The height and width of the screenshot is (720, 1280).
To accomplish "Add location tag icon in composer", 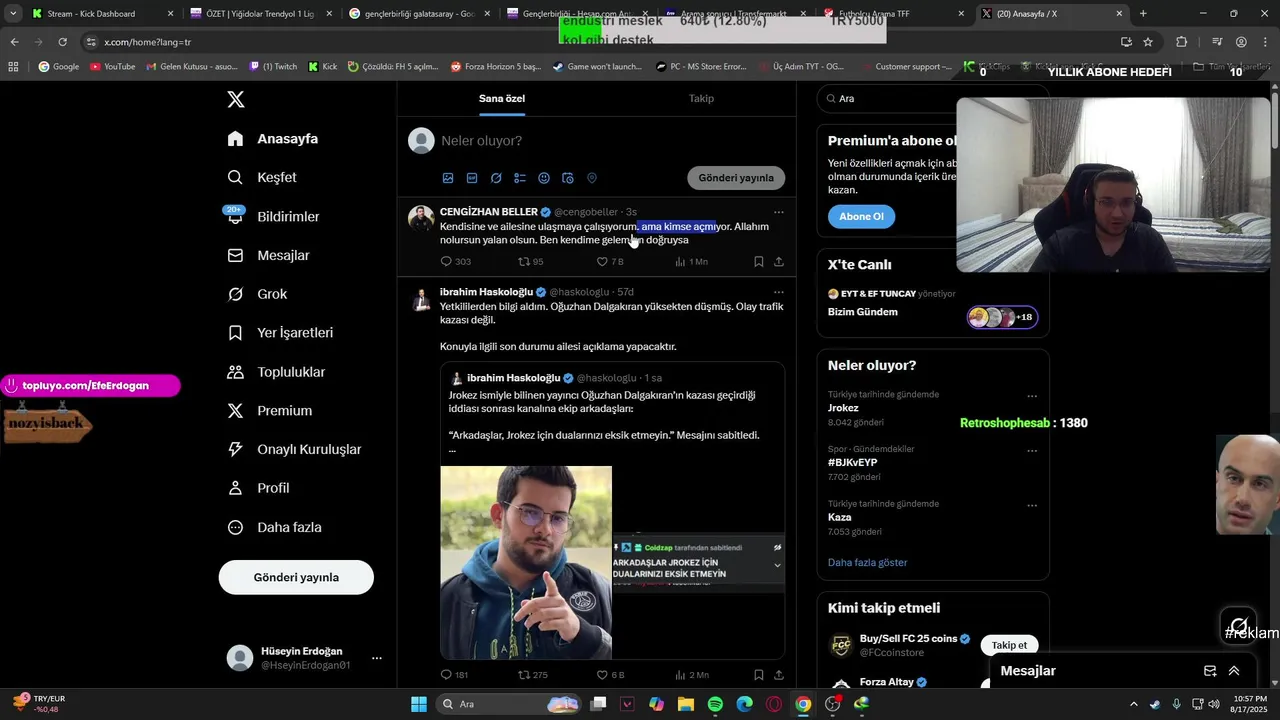I will coord(592,178).
